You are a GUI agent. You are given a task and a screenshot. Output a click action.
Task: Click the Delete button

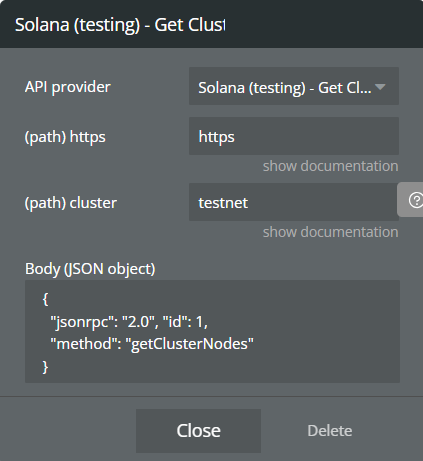coord(330,431)
